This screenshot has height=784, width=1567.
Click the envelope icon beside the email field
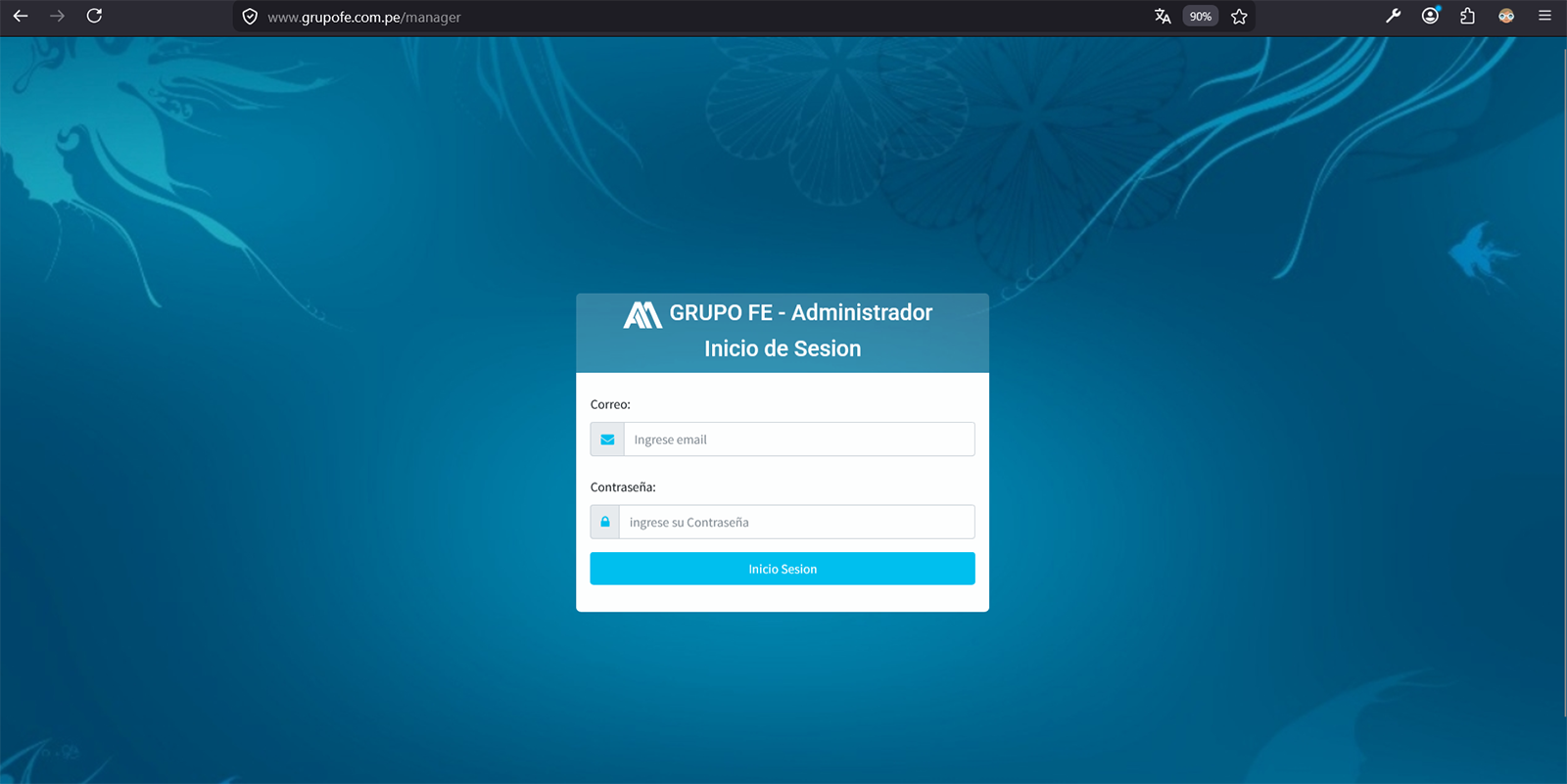click(x=607, y=439)
